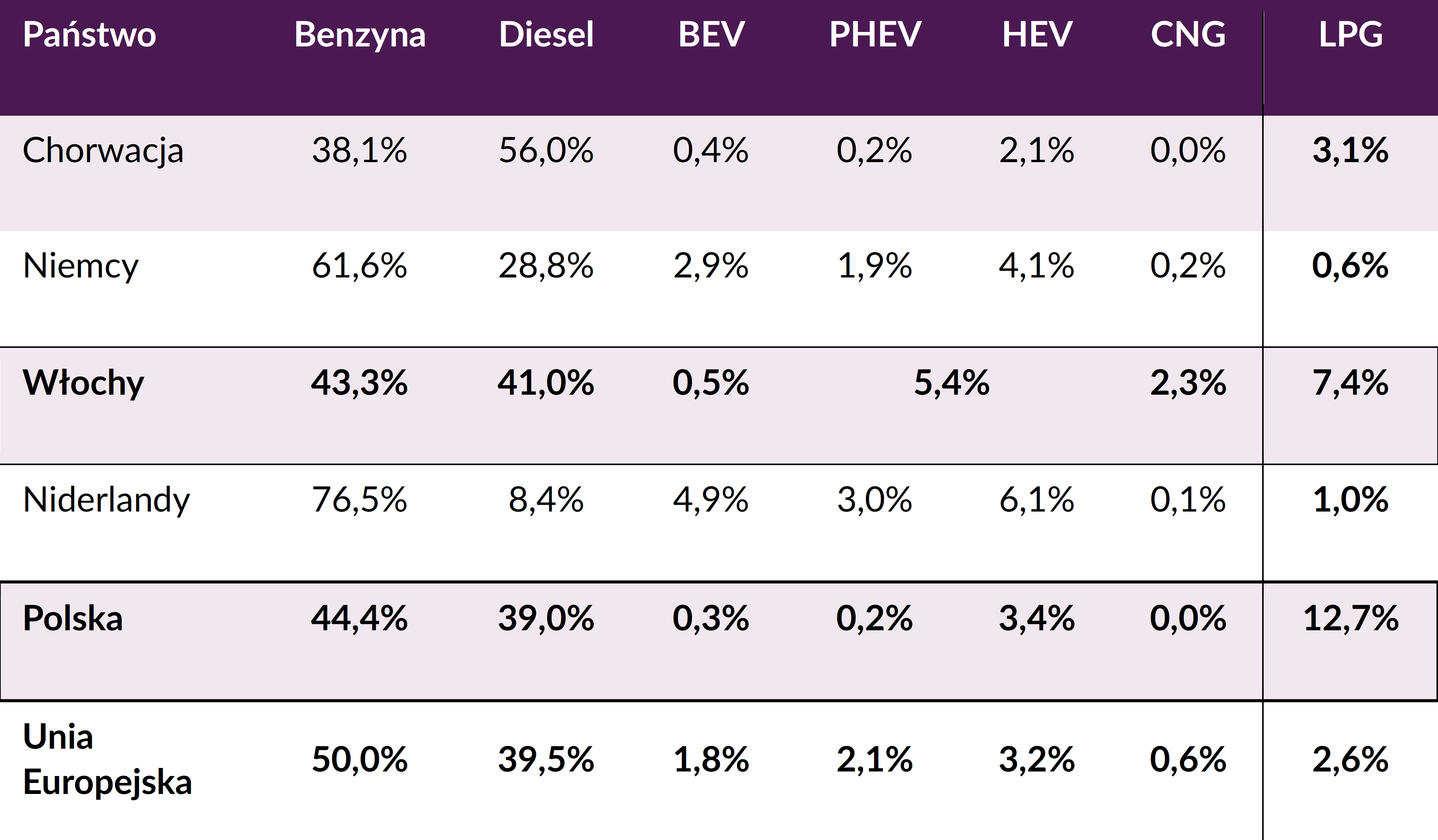Viewport: 1438px width, 840px height.
Task: Click the Polska row label
Action: [x=73, y=618]
